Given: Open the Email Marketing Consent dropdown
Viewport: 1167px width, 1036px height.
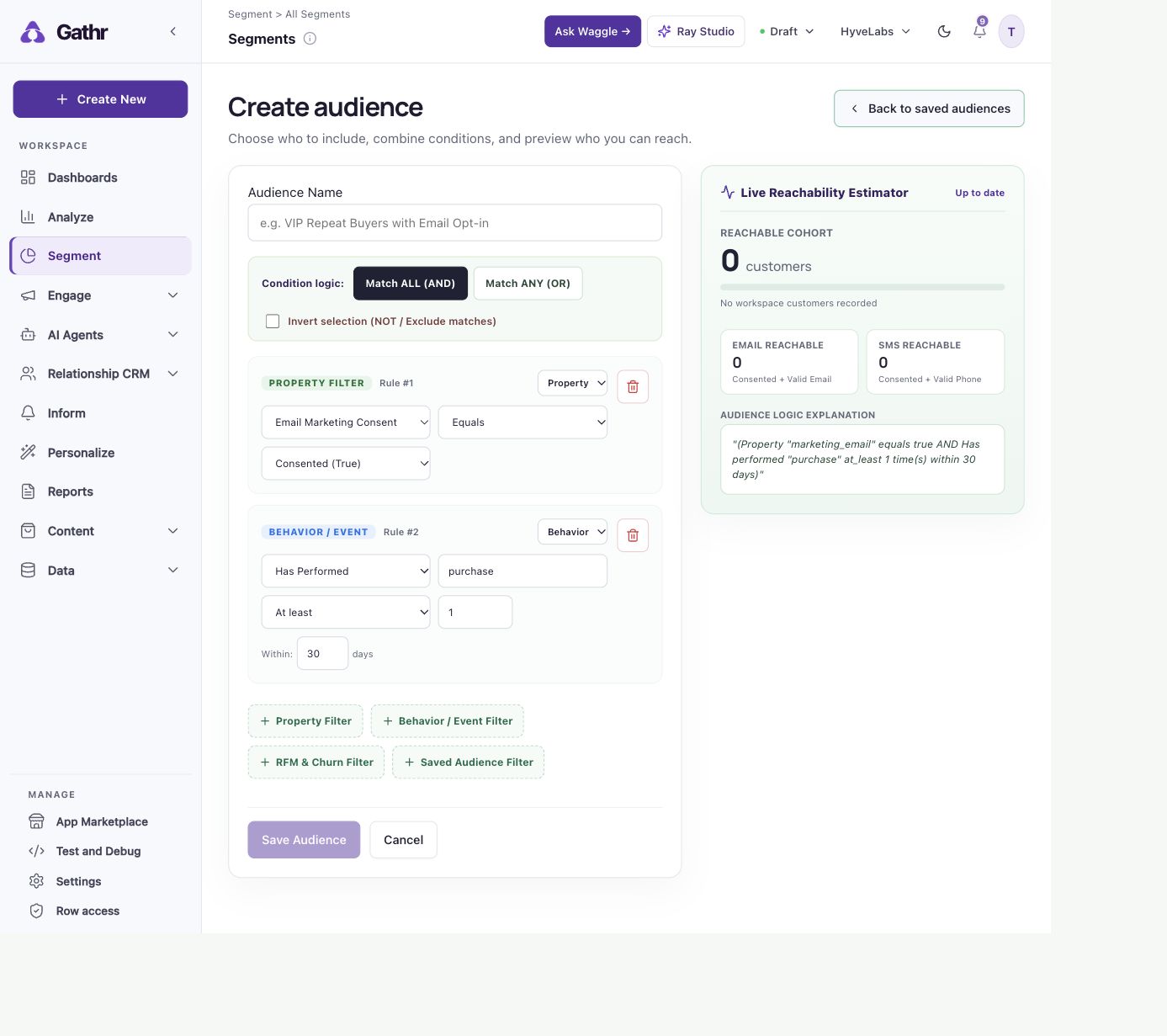Looking at the screenshot, I should 346,422.
